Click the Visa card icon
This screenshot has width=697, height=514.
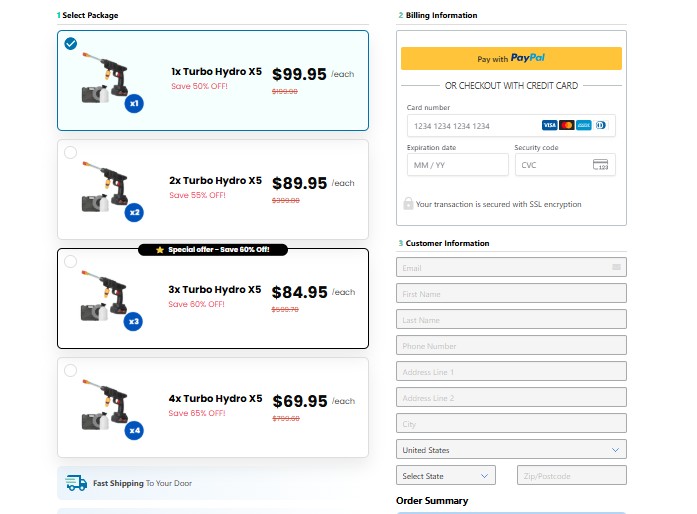pyautogui.click(x=549, y=125)
